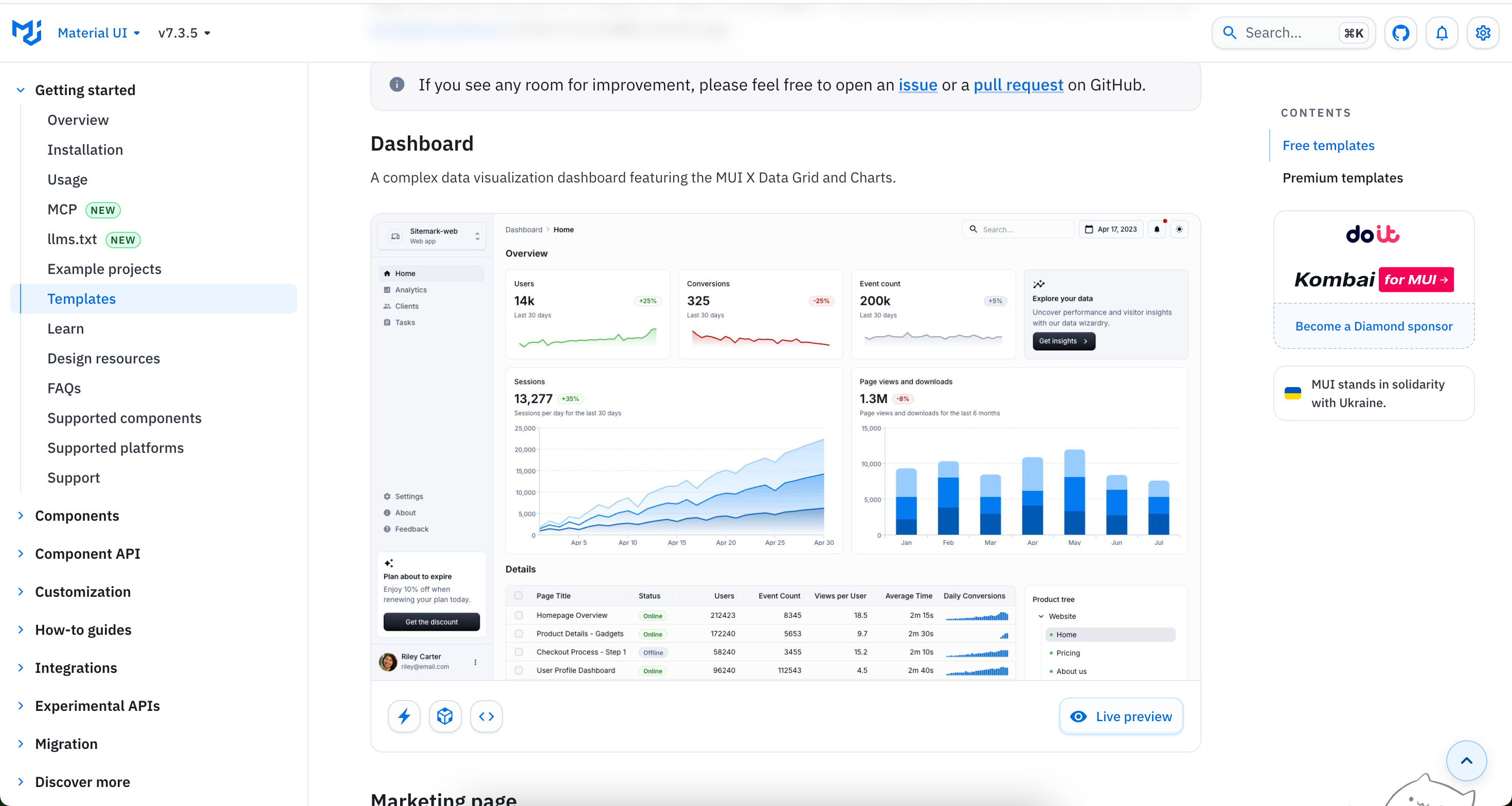Screen dimensions: 1512x806
Task: Expand the Components sidebar section
Action: [77, 515]
